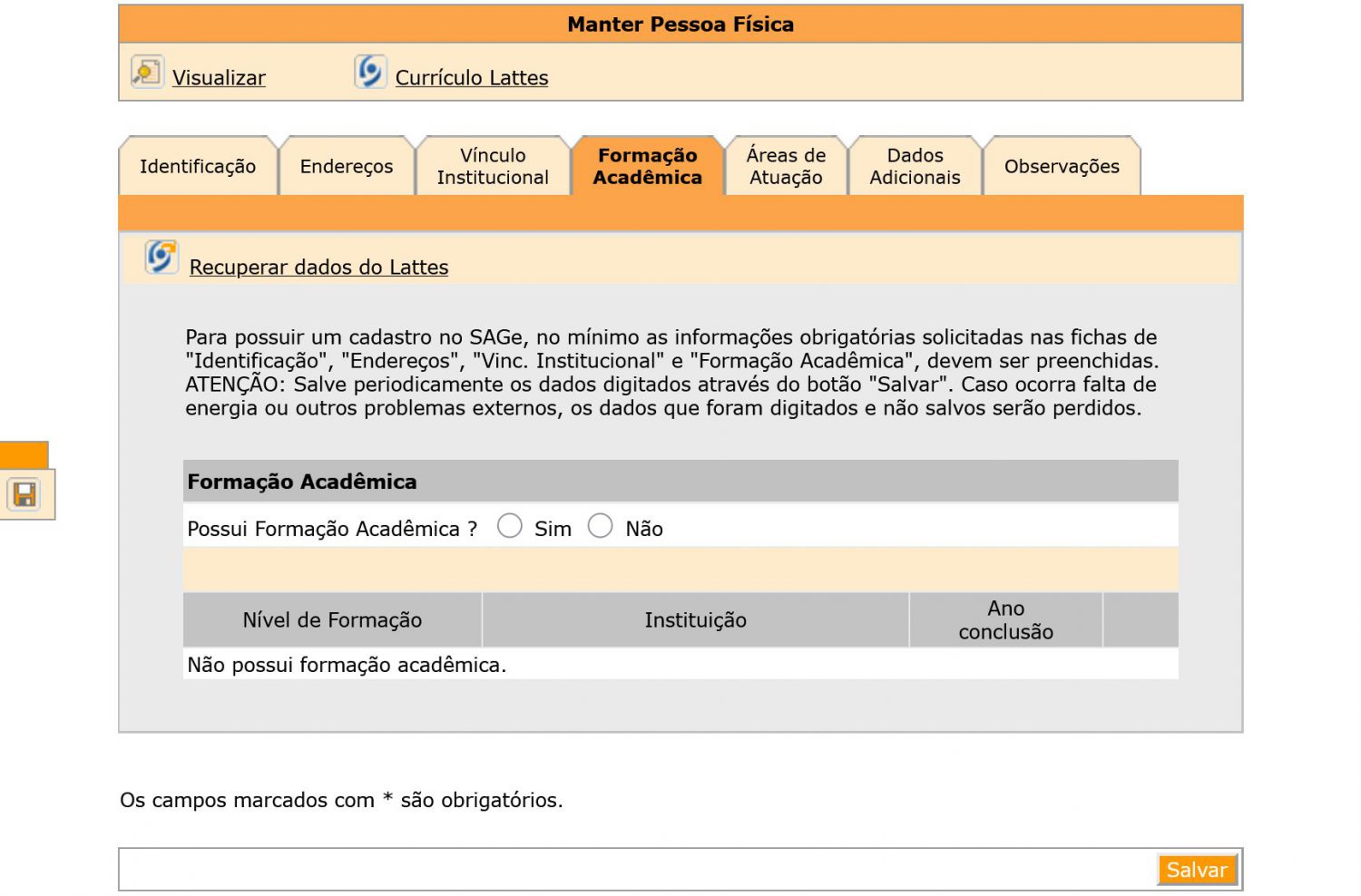Switch to the Dados Adicionais tab
The height and width of the screenshot is (896, 1361).
[915, 167]
